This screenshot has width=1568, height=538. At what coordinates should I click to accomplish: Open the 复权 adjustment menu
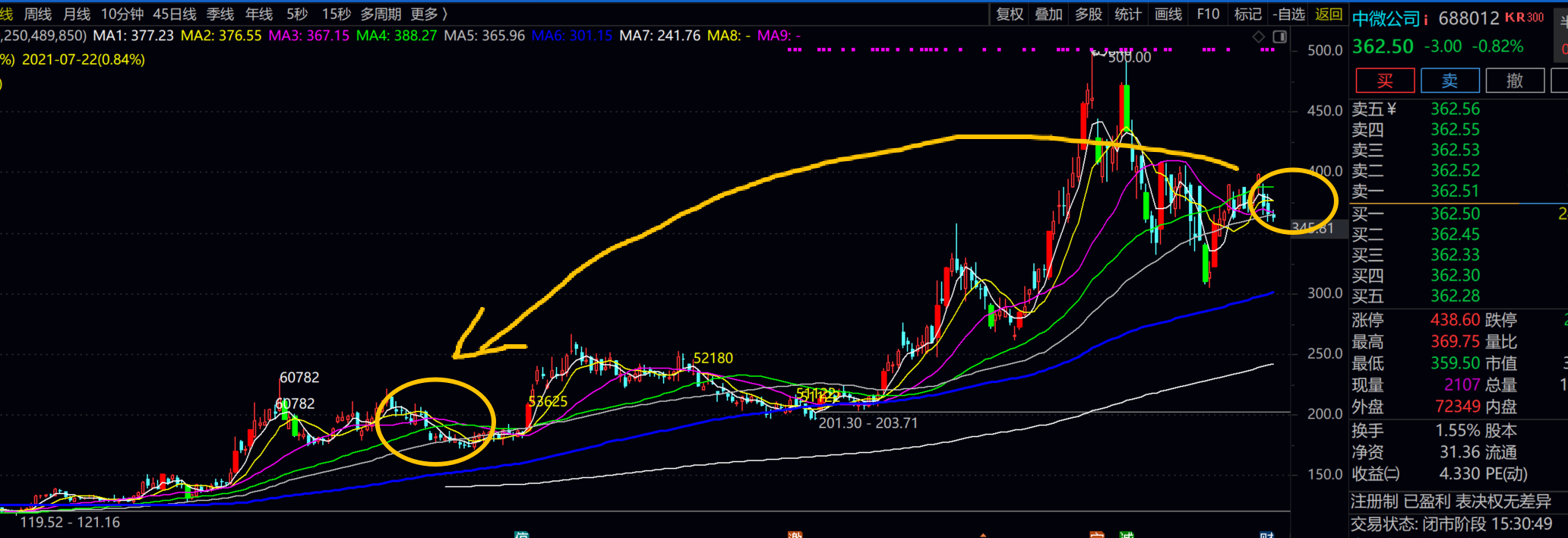click(x=1010, y=14)
